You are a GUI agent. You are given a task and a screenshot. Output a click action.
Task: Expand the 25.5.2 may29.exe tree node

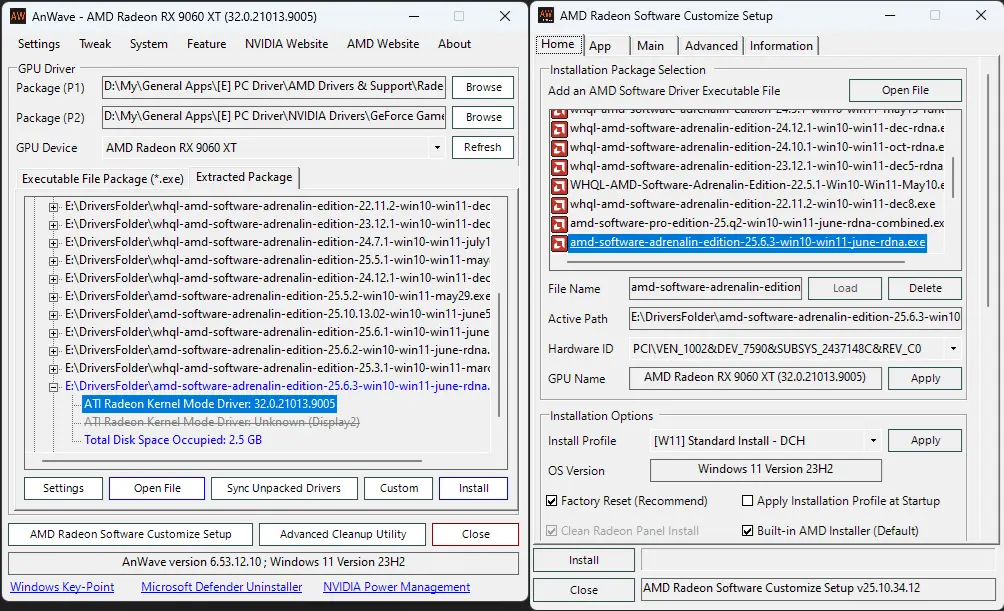[54, 297]
